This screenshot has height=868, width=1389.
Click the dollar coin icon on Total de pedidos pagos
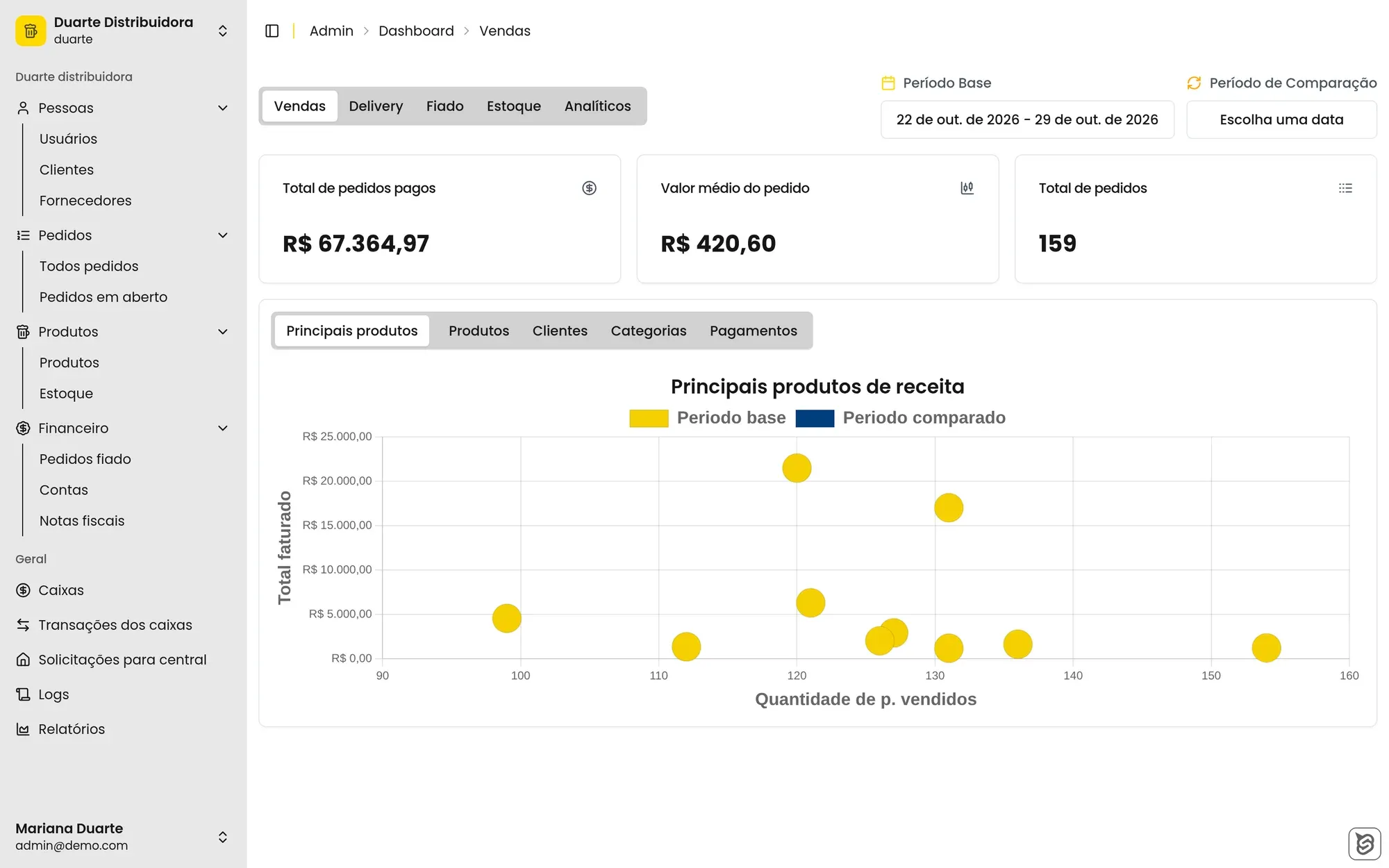tap(589, 188)
